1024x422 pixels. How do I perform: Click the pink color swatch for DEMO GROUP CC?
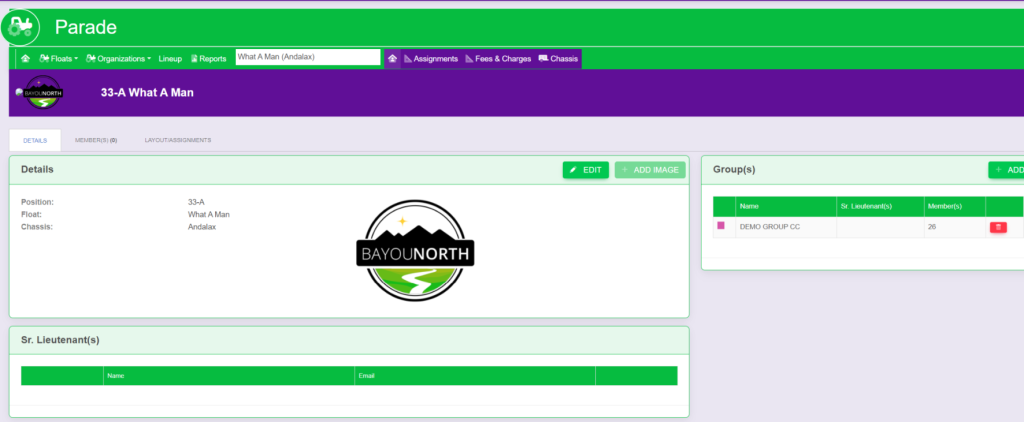point(720,226)
